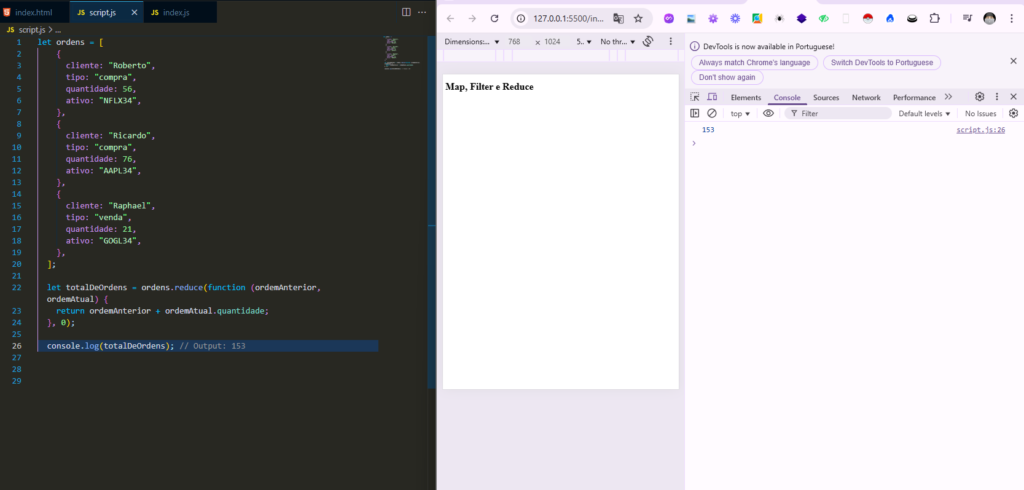Click the 153 console output value

click(708, 129)
